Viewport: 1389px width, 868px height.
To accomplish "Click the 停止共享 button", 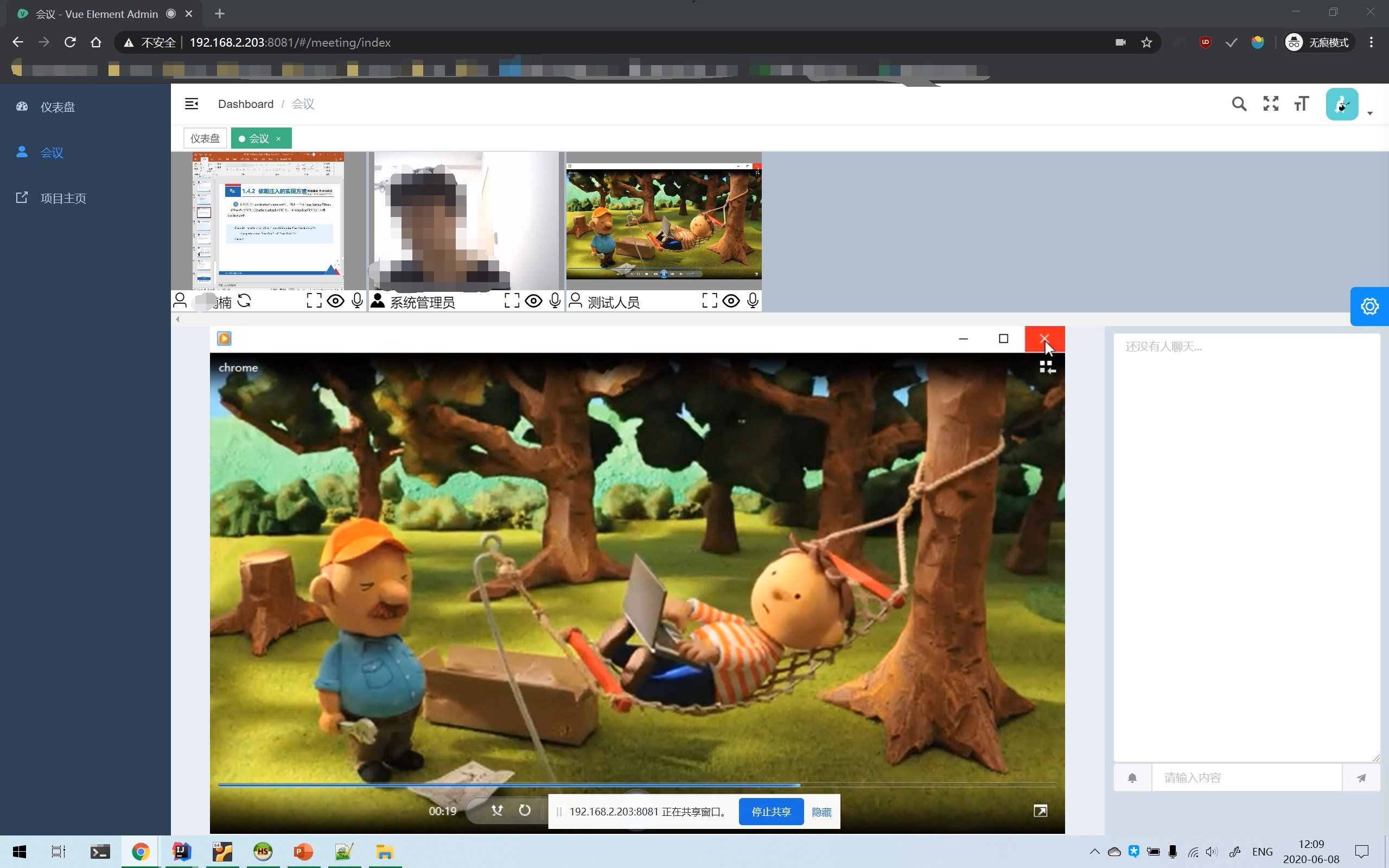I will pos(770,812).
